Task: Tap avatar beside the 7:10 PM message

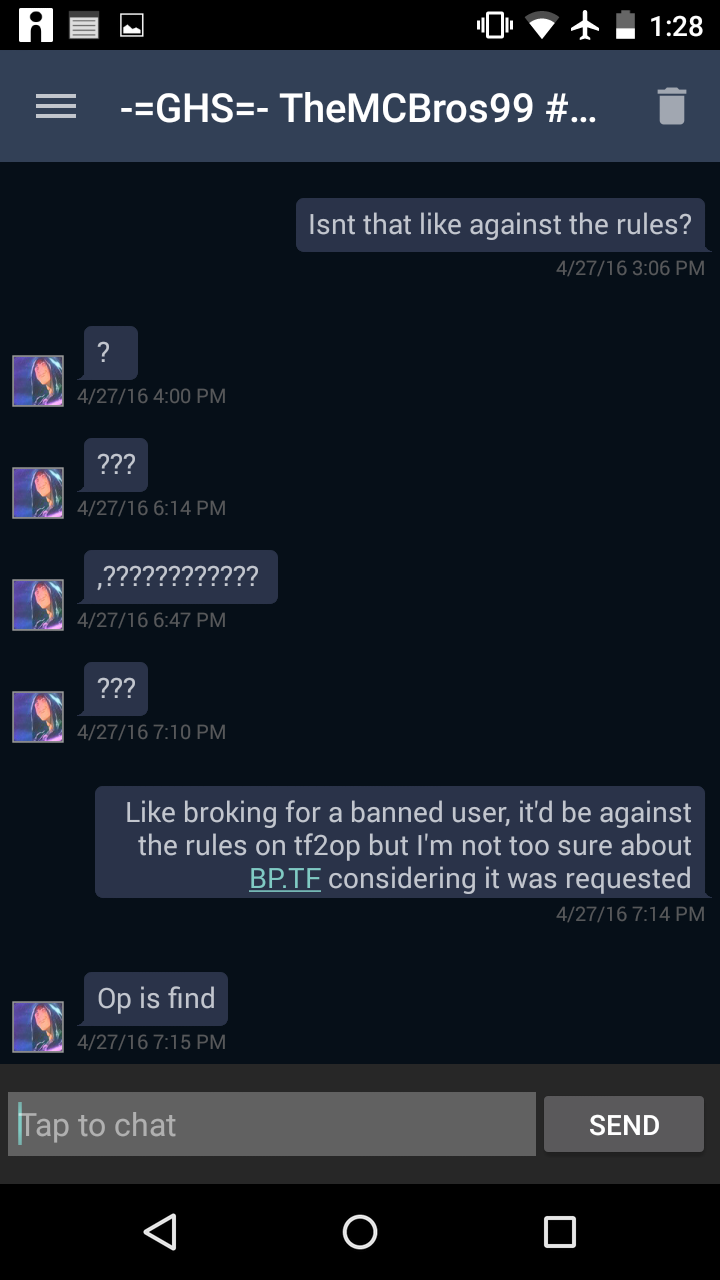Action: 38,717
